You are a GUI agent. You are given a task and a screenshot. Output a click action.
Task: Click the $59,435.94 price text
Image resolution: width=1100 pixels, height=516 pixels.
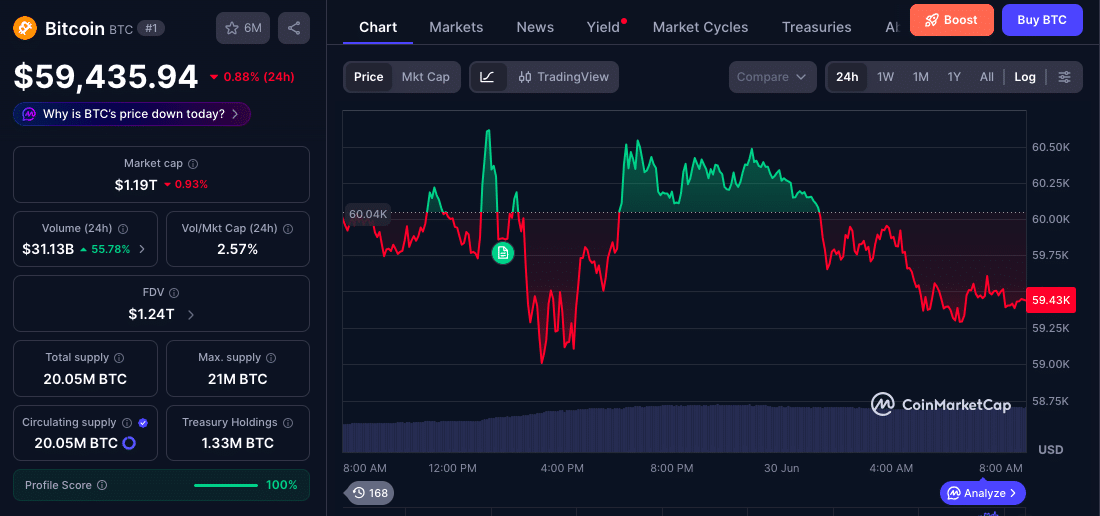click(x=106, y=77)
